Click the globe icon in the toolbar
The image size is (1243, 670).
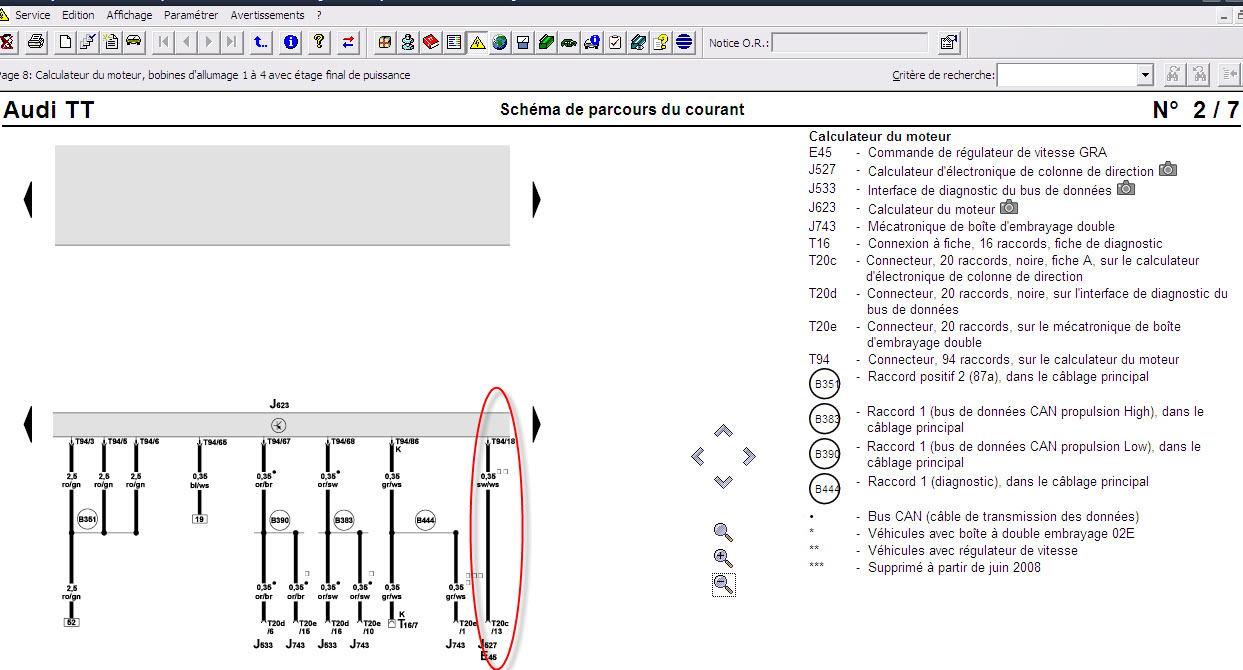[x=499, y=42]
